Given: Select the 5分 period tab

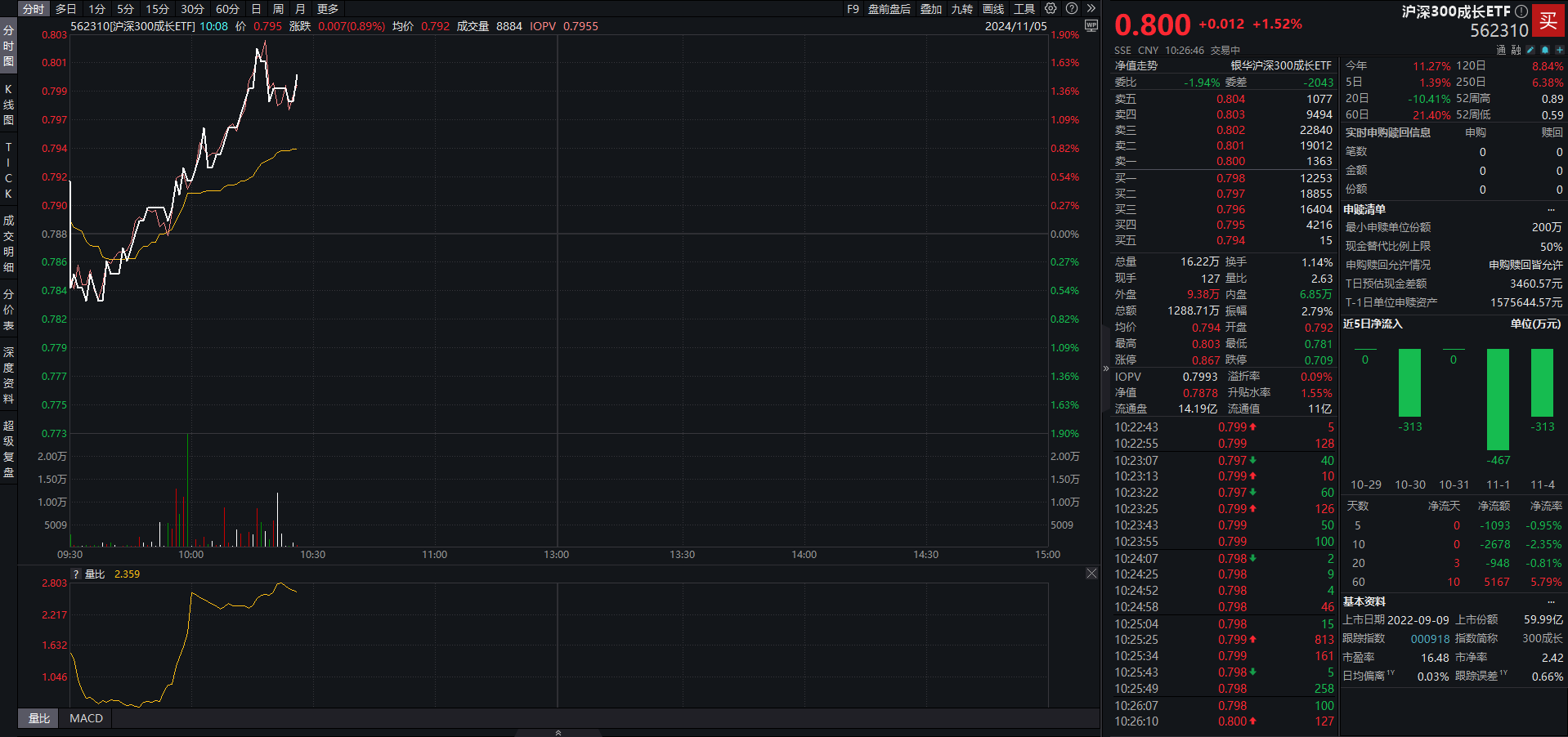Looking at the screenshot, I should coord(125,9).
